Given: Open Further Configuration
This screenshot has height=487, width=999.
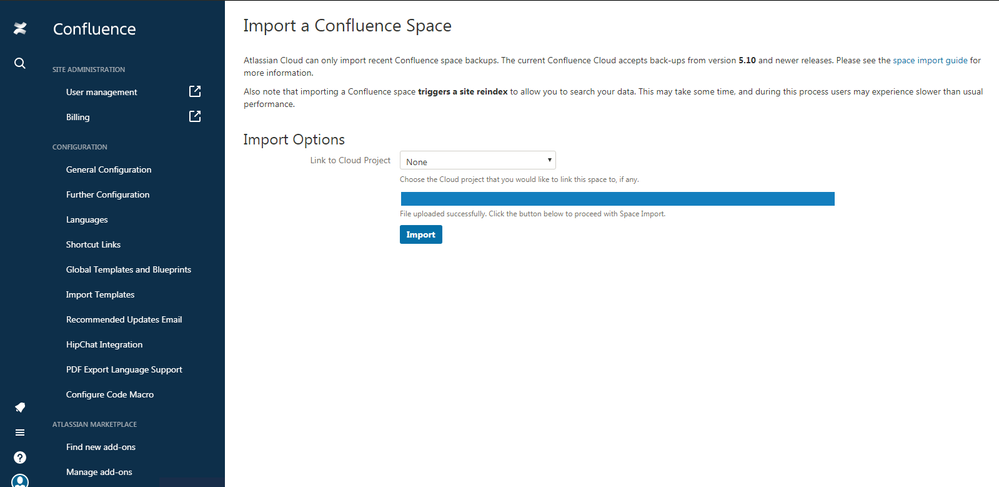Looking at the screenshot, I should [108, 194].
